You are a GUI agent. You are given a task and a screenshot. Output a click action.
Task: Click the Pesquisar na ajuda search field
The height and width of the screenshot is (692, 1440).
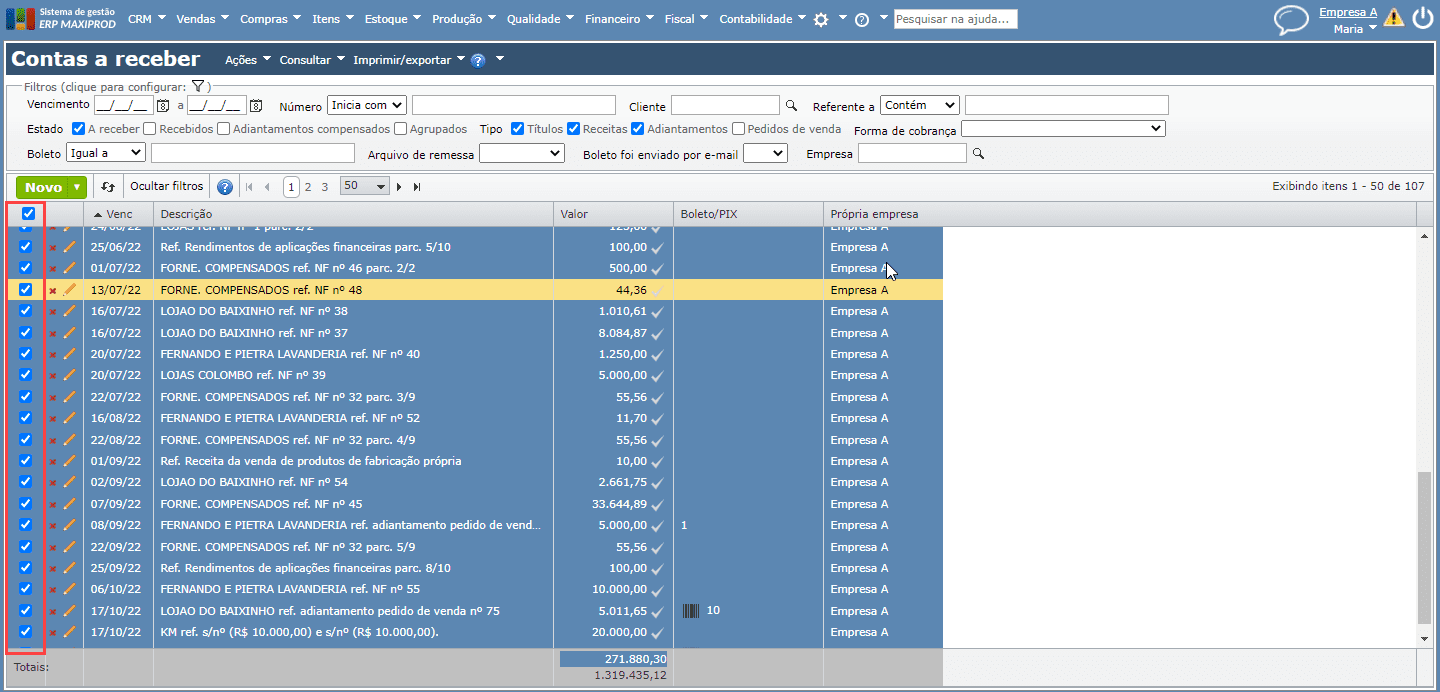point(955,19)
